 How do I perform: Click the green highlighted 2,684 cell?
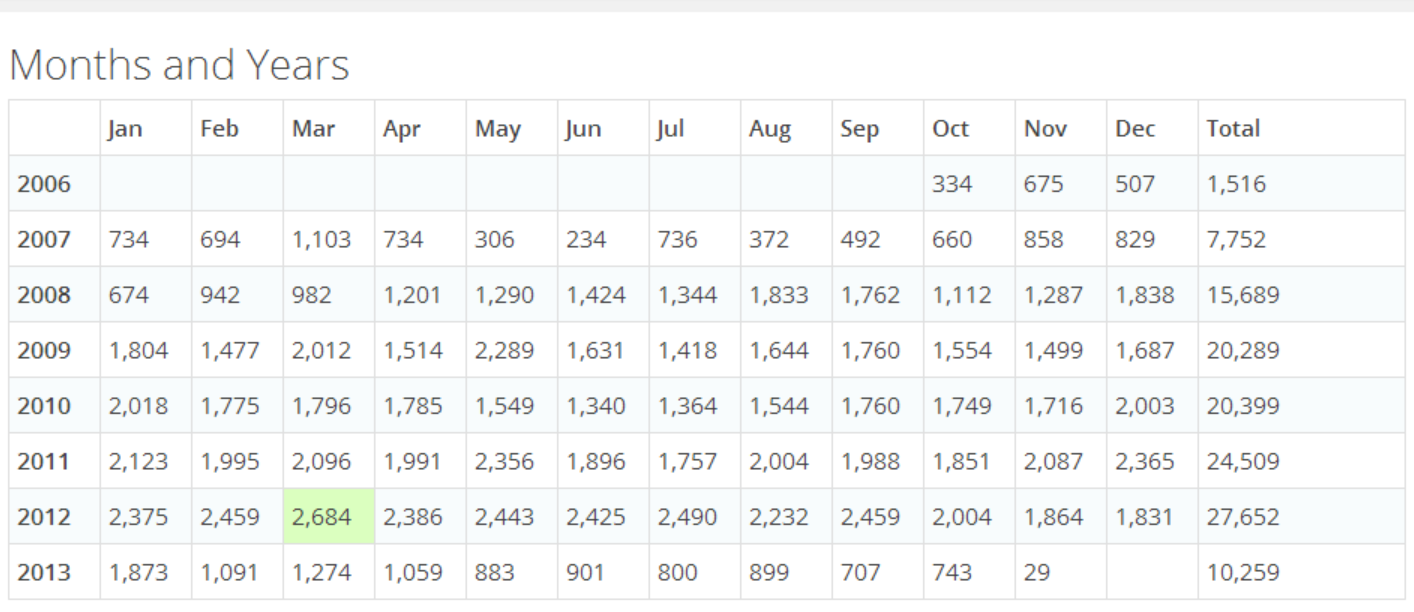click(x=321, y=518)
